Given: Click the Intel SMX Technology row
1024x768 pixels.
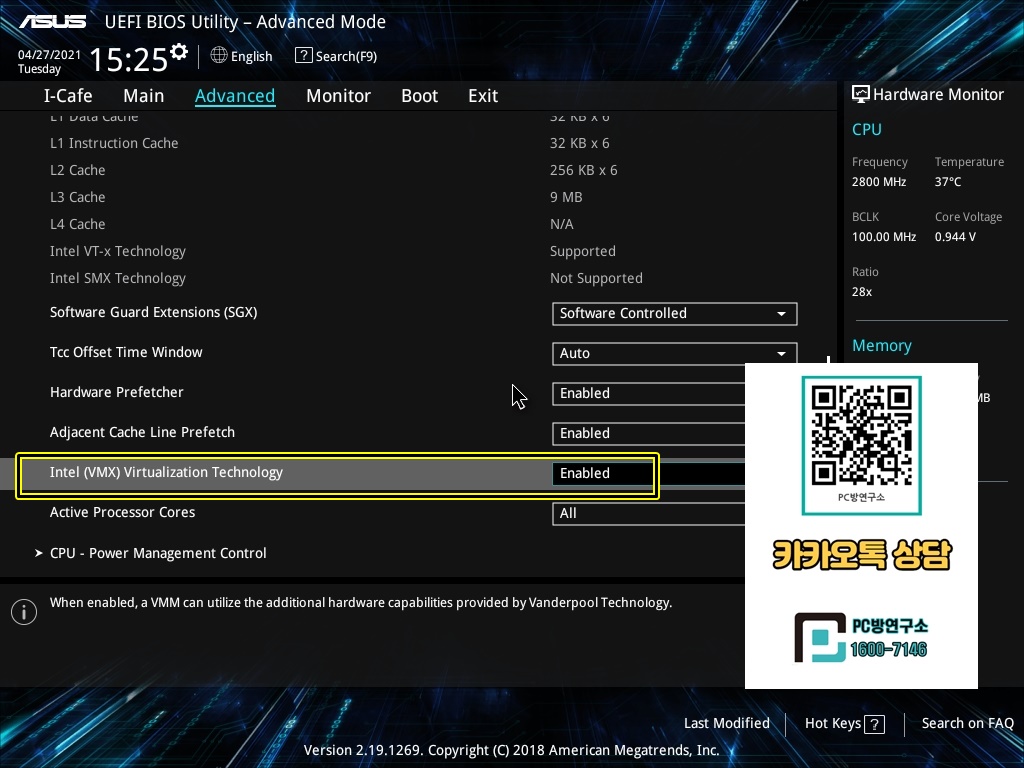Looking at the screenshot, I should [x=118, y=278].
